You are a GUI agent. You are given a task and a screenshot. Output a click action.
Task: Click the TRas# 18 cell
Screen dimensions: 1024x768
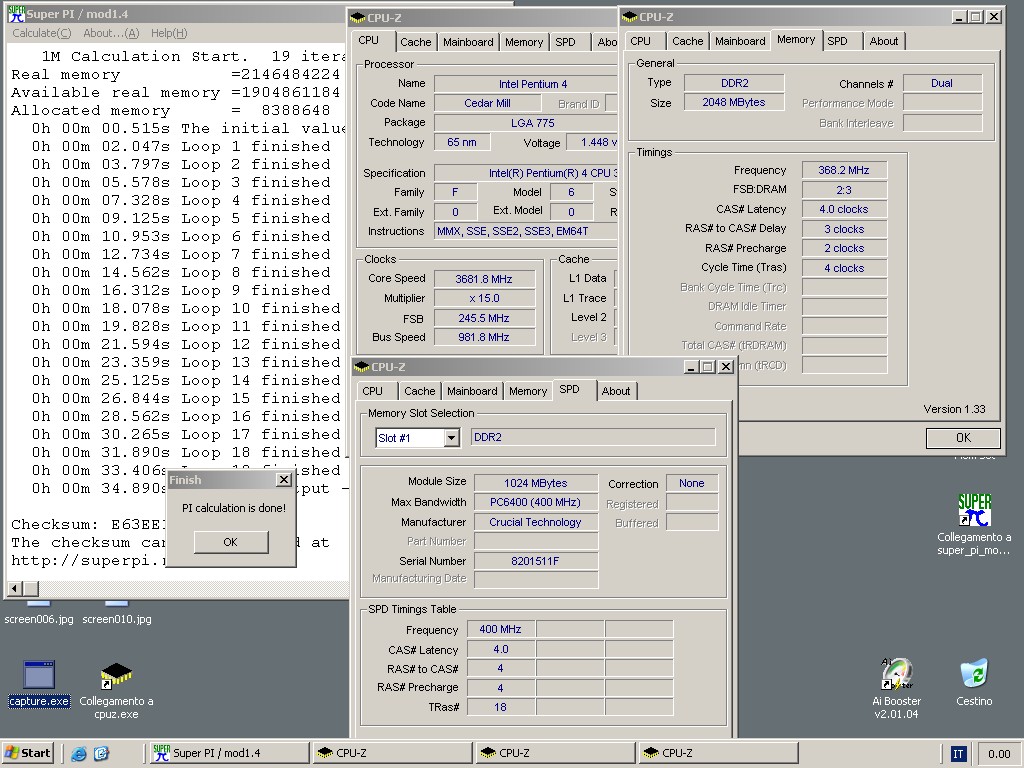click(500, 707)
